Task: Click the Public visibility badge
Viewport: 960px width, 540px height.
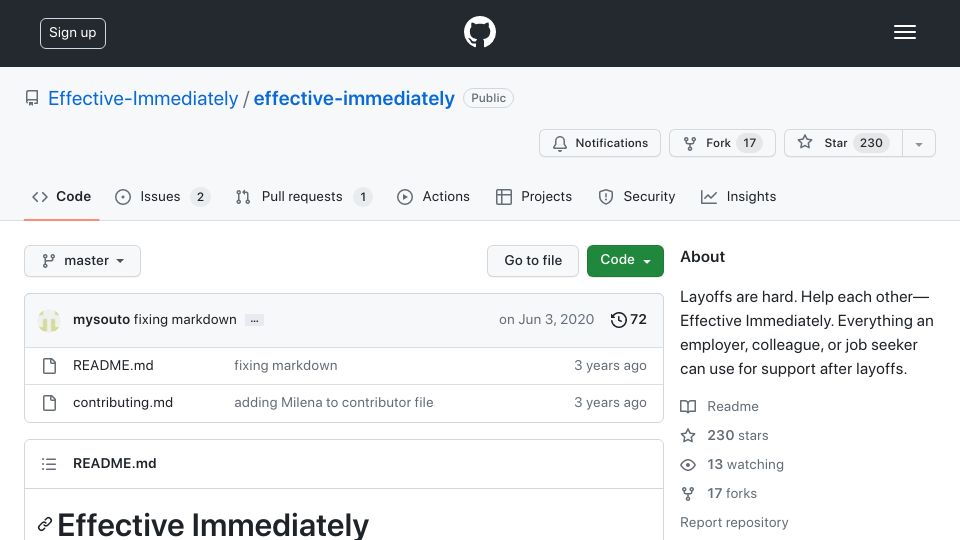Action: [x=488, y=98]
